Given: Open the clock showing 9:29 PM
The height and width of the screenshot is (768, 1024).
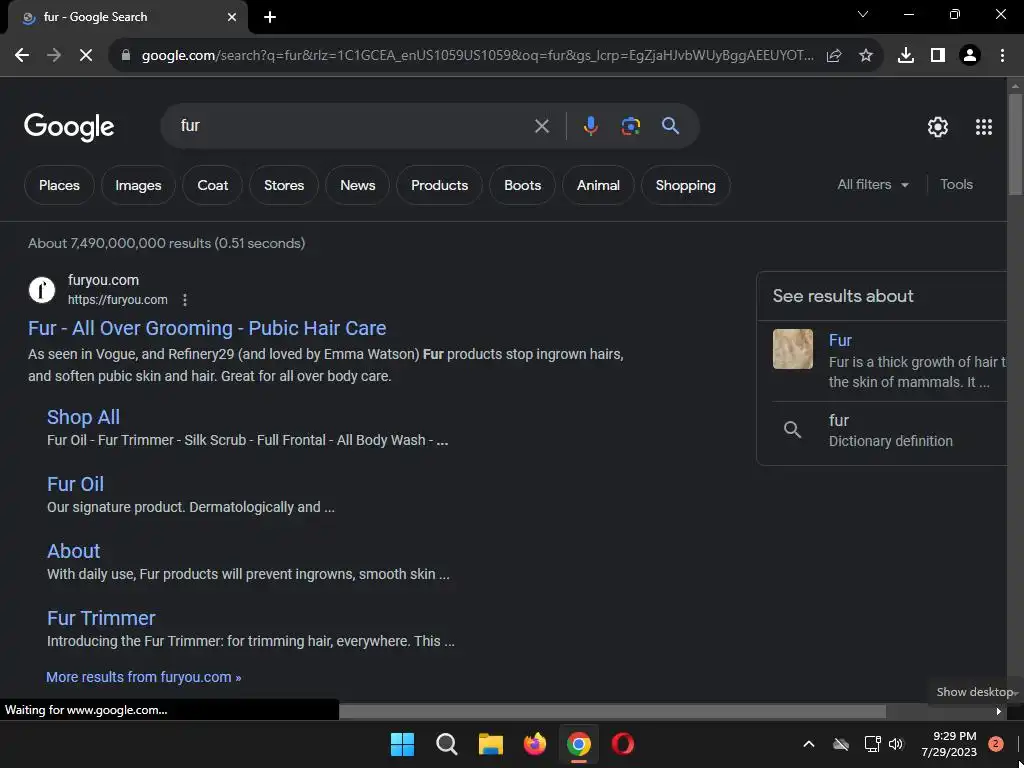Looking at the screenshot, I should click(x=949, y=744).
